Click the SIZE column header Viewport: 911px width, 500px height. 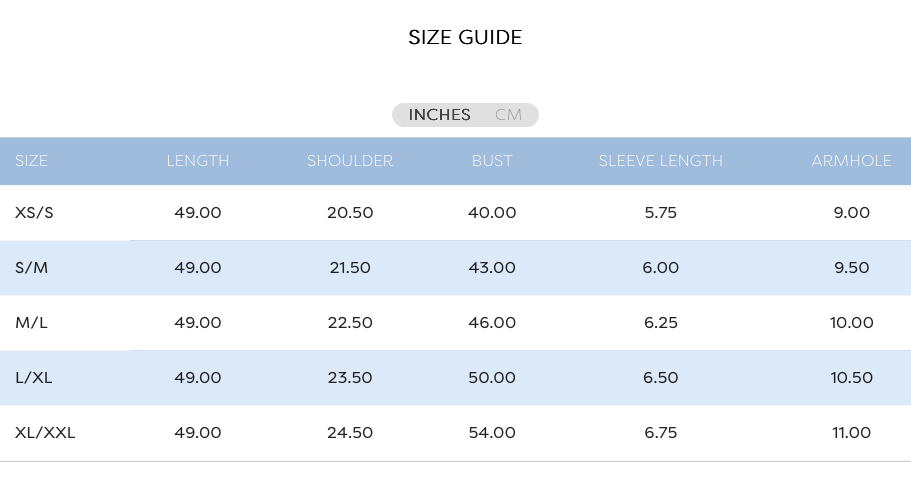(x=31, y=161)
